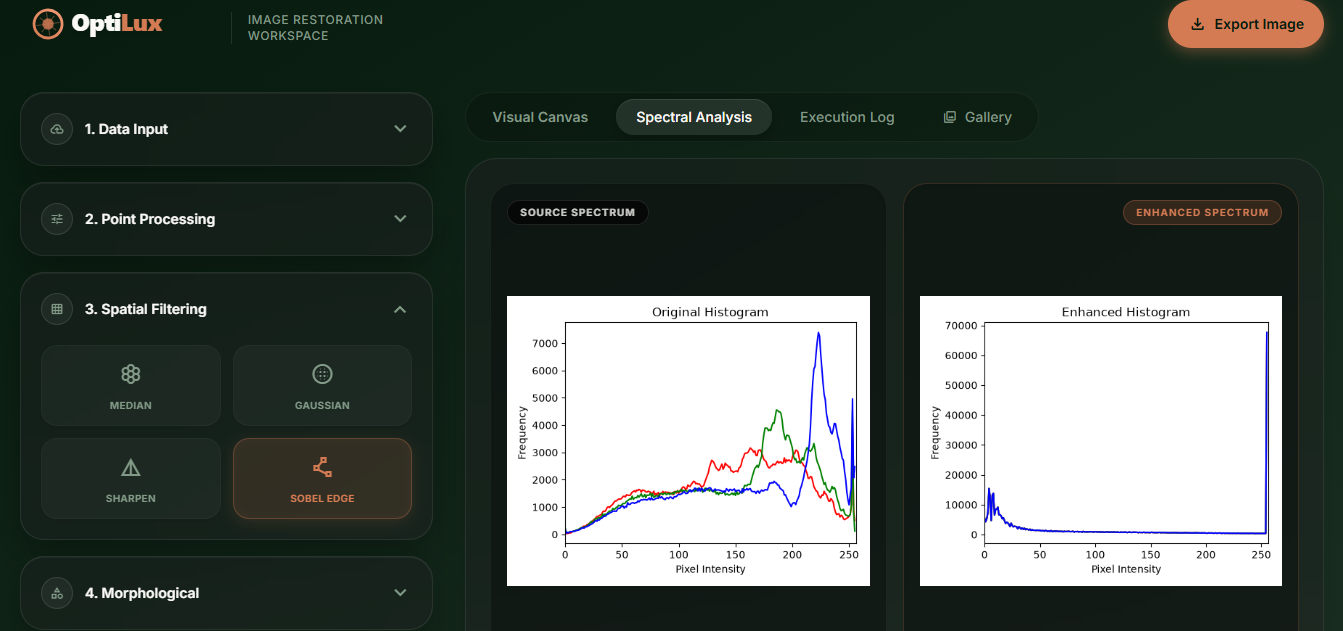Open the 1. Data Input panel header
1343x631 pixels.
pyautogui.click(x=226, y=129)
